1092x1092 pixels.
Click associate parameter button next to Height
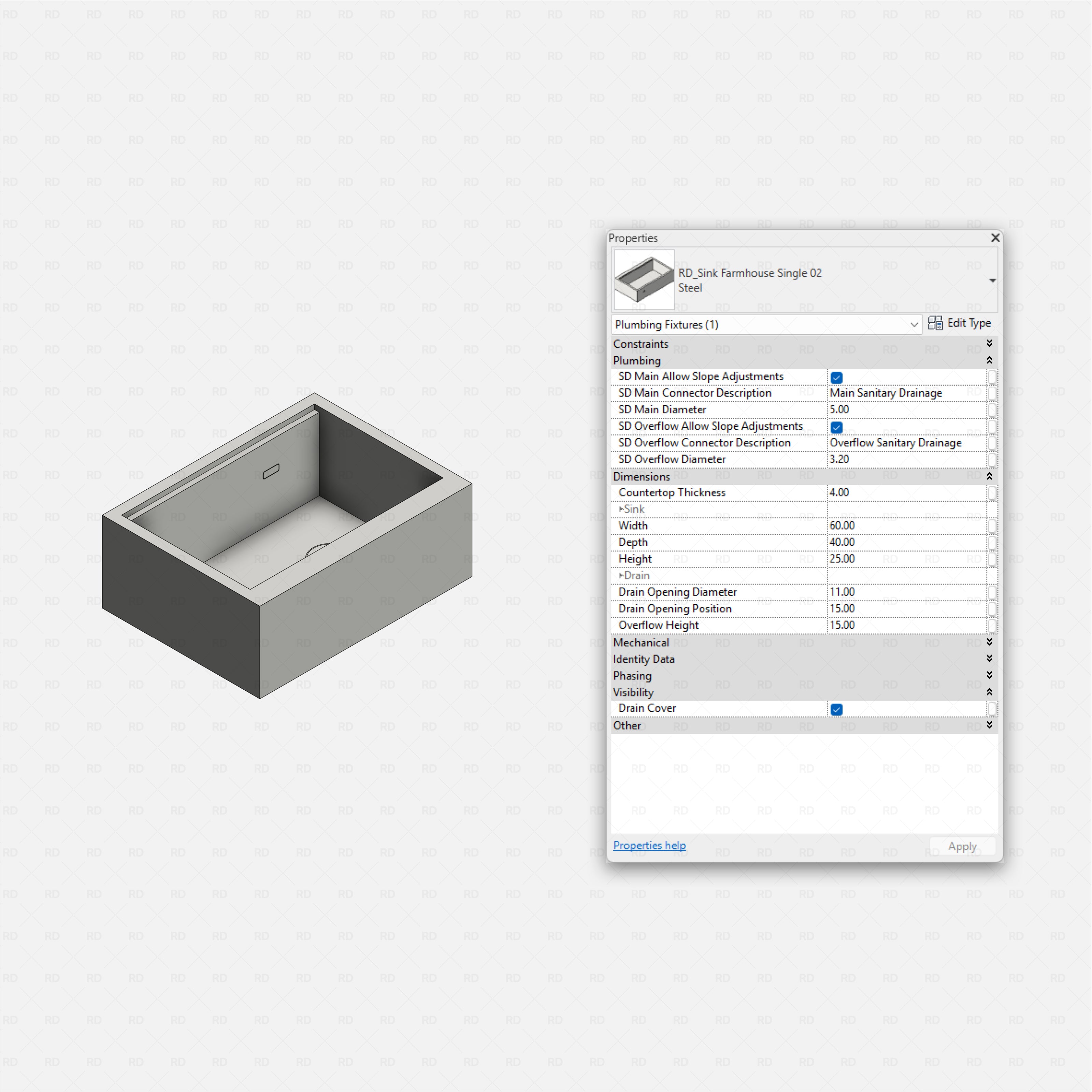[993, 559]
